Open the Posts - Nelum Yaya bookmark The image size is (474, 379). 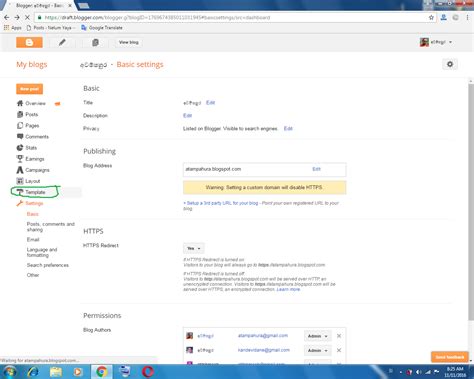(51, 28)
